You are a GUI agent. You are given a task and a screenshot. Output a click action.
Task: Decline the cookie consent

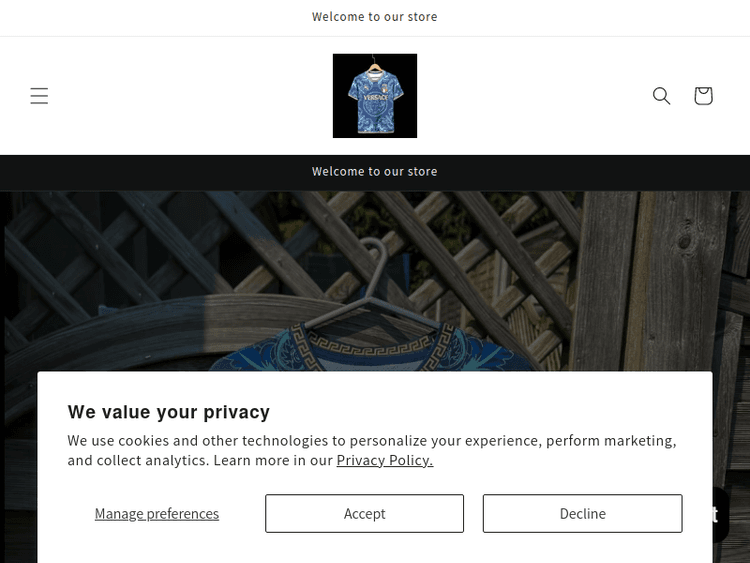(582, 514)
